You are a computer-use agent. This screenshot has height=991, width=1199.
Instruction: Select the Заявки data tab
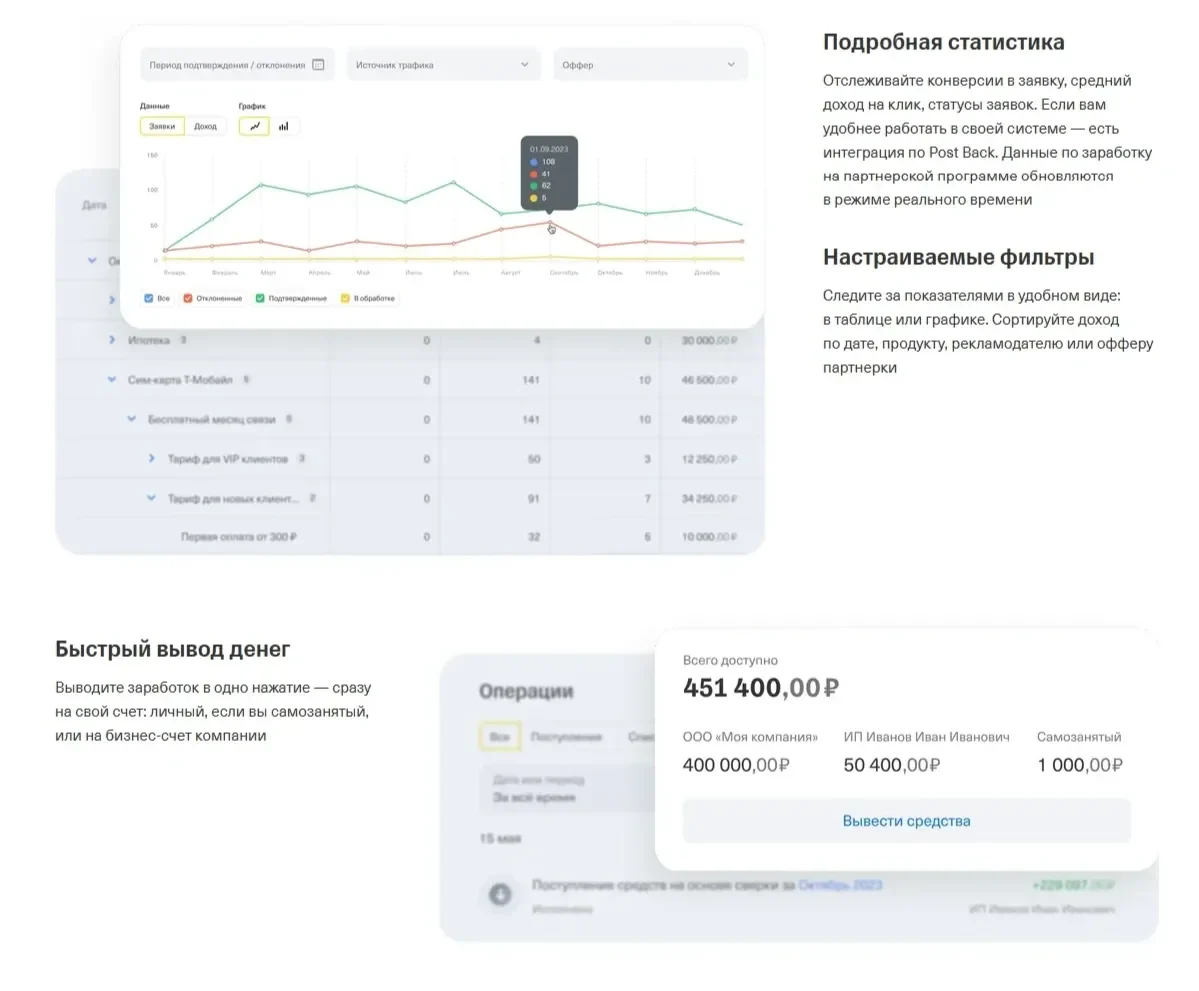click(x=162, y=126)
